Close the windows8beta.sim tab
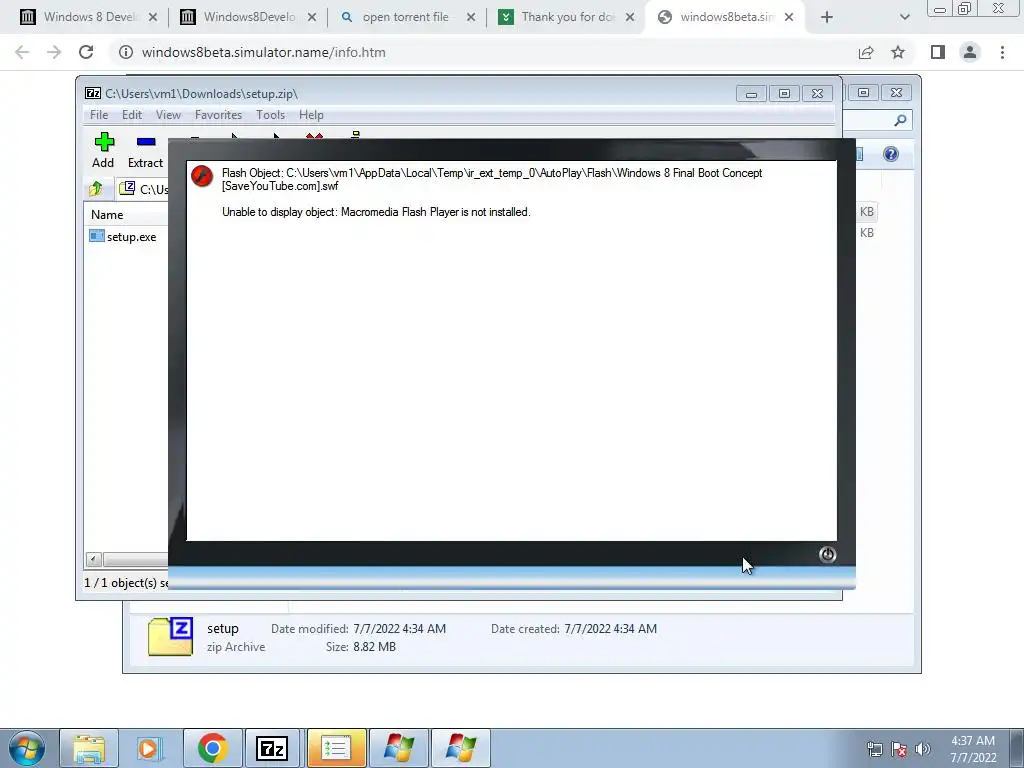 [789, 17]
